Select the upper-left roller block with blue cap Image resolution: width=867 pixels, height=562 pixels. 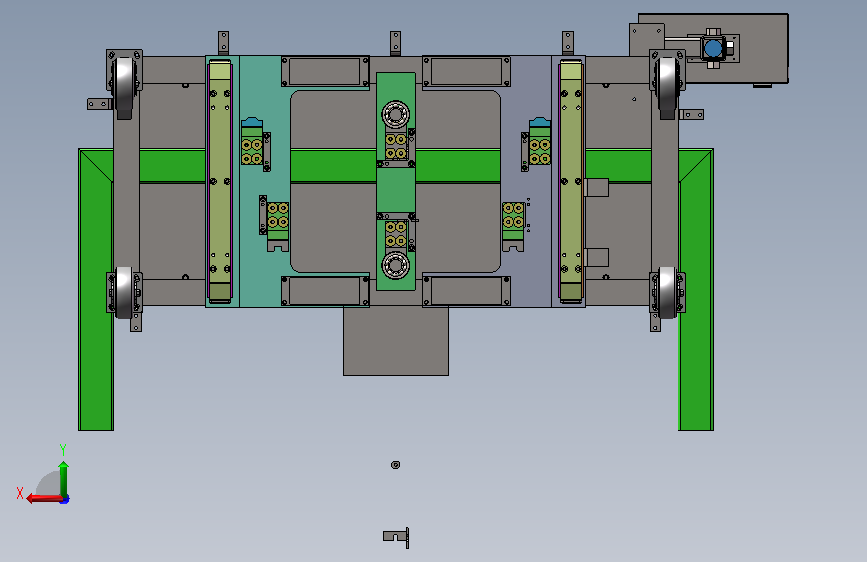(252, 141)
